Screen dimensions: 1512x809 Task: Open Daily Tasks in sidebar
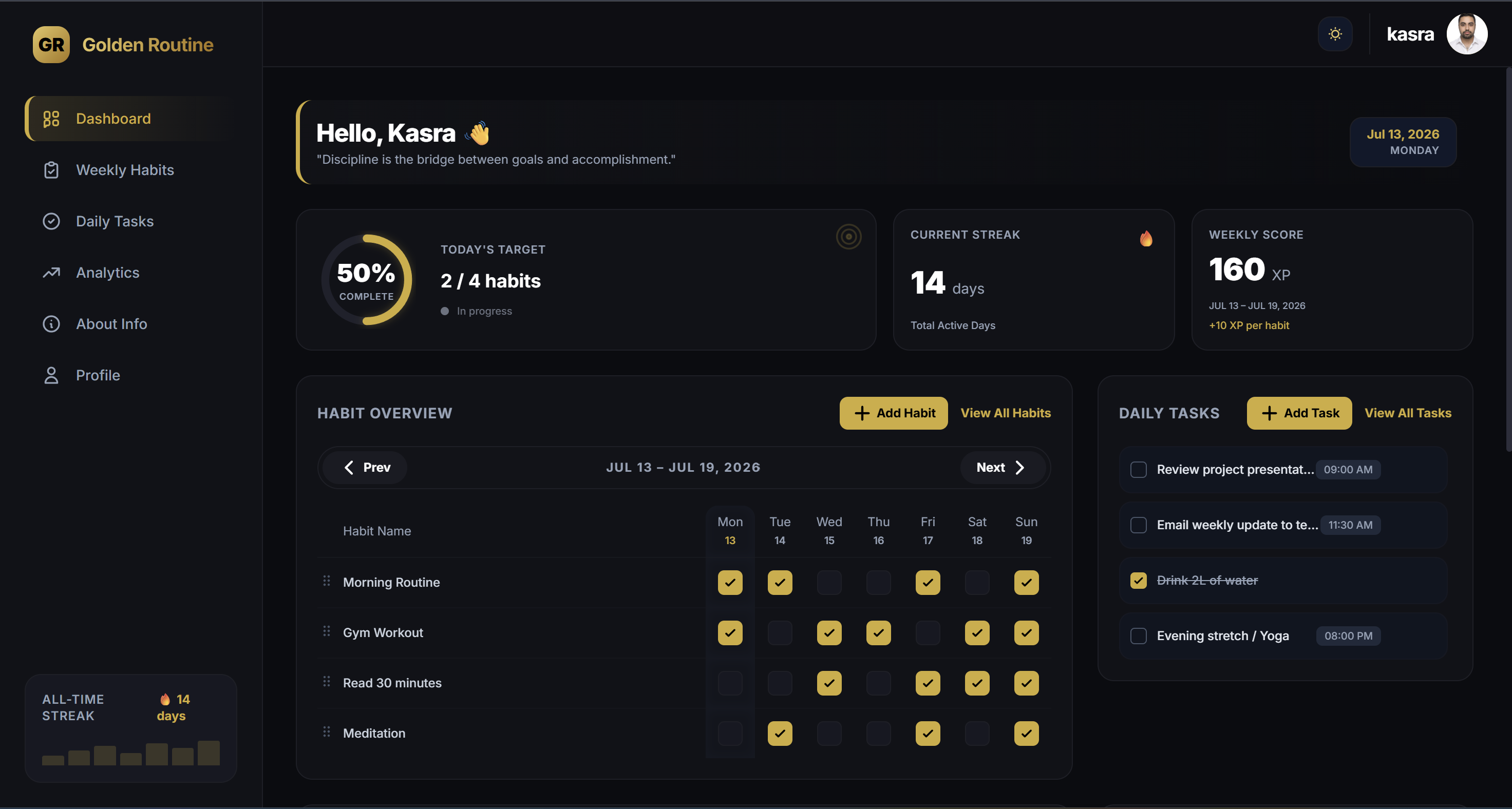tap(130, 221)
